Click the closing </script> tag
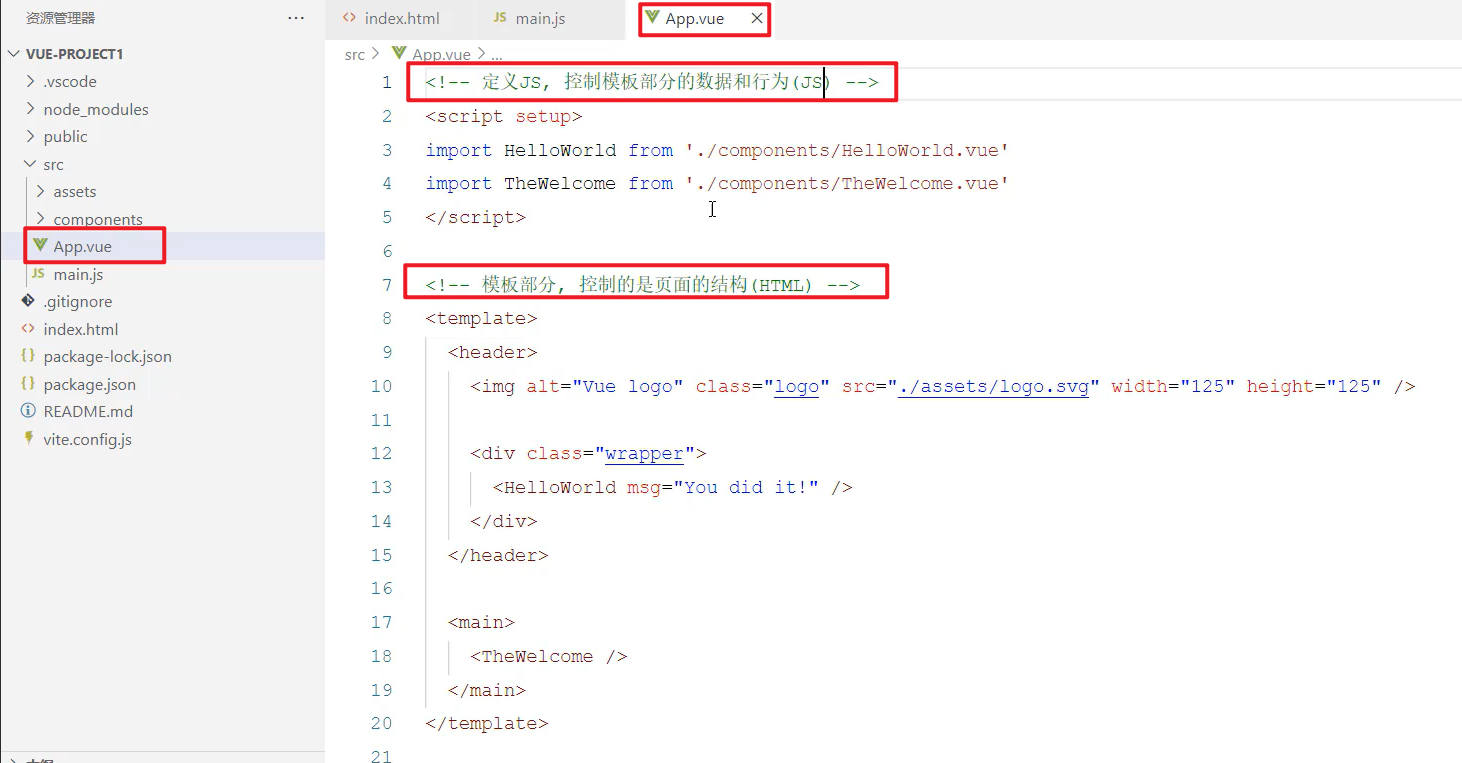This screenshot has width=1462, height=763. pyautogui.click(x=475, y=217)
